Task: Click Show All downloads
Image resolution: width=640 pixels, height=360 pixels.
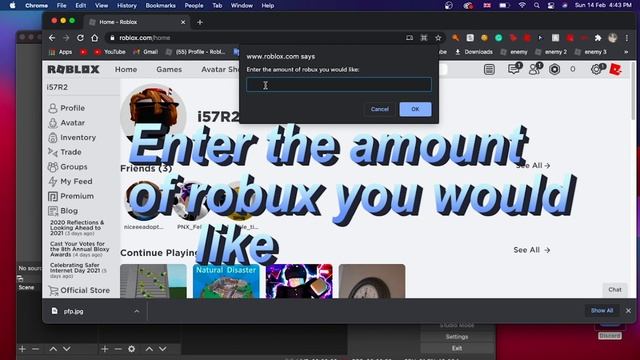Action: click(602, 311)
